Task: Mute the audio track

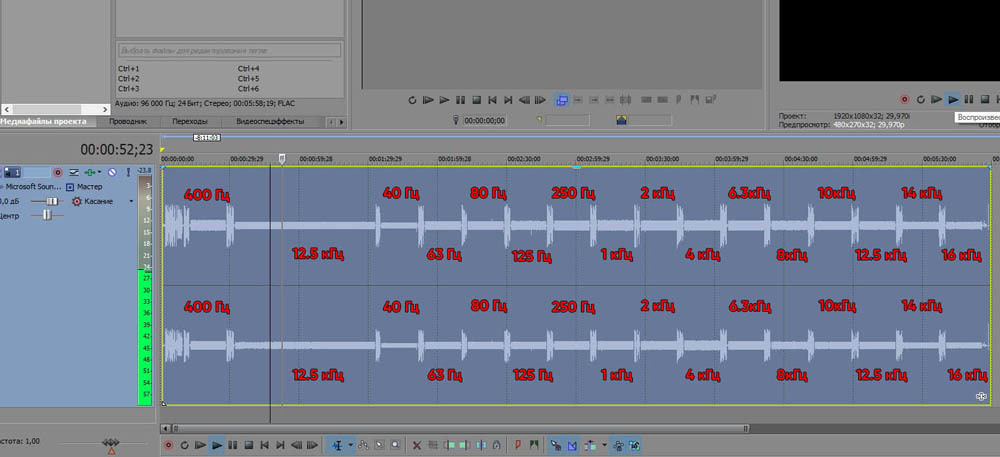Action: pyautogui.click(x=113, y=172)
